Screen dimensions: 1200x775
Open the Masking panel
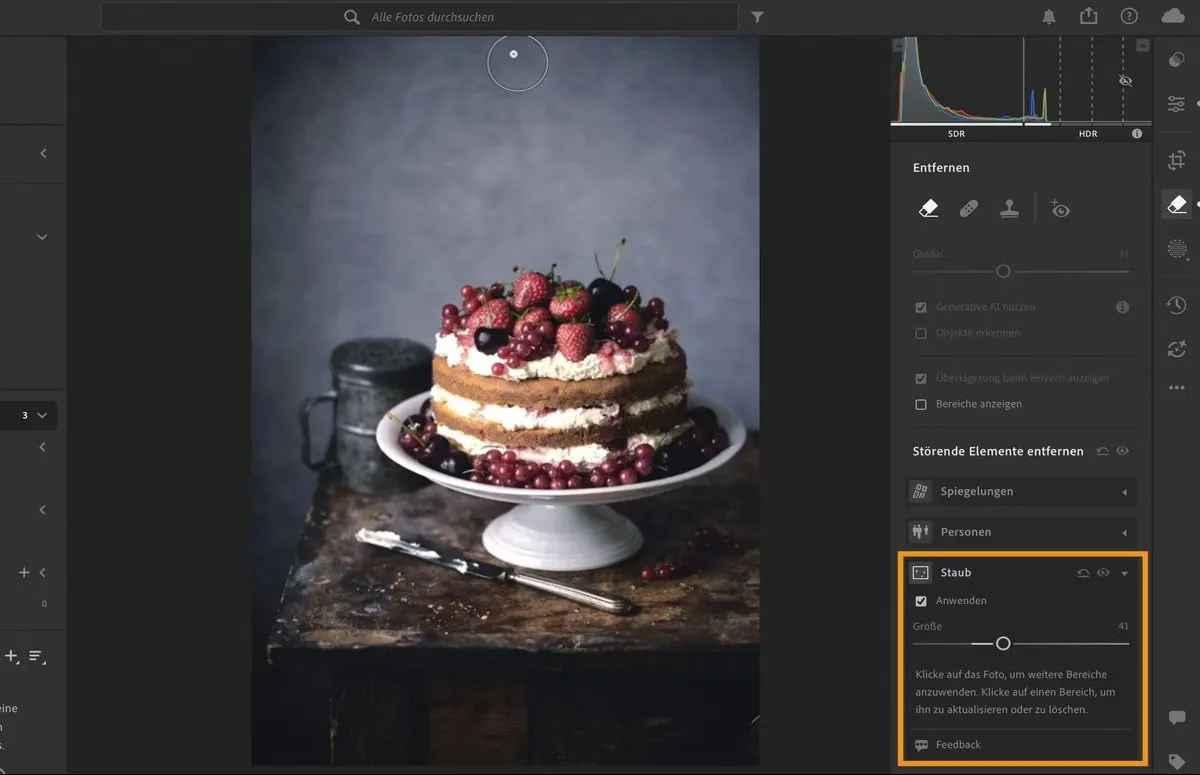coord(1176,249)
